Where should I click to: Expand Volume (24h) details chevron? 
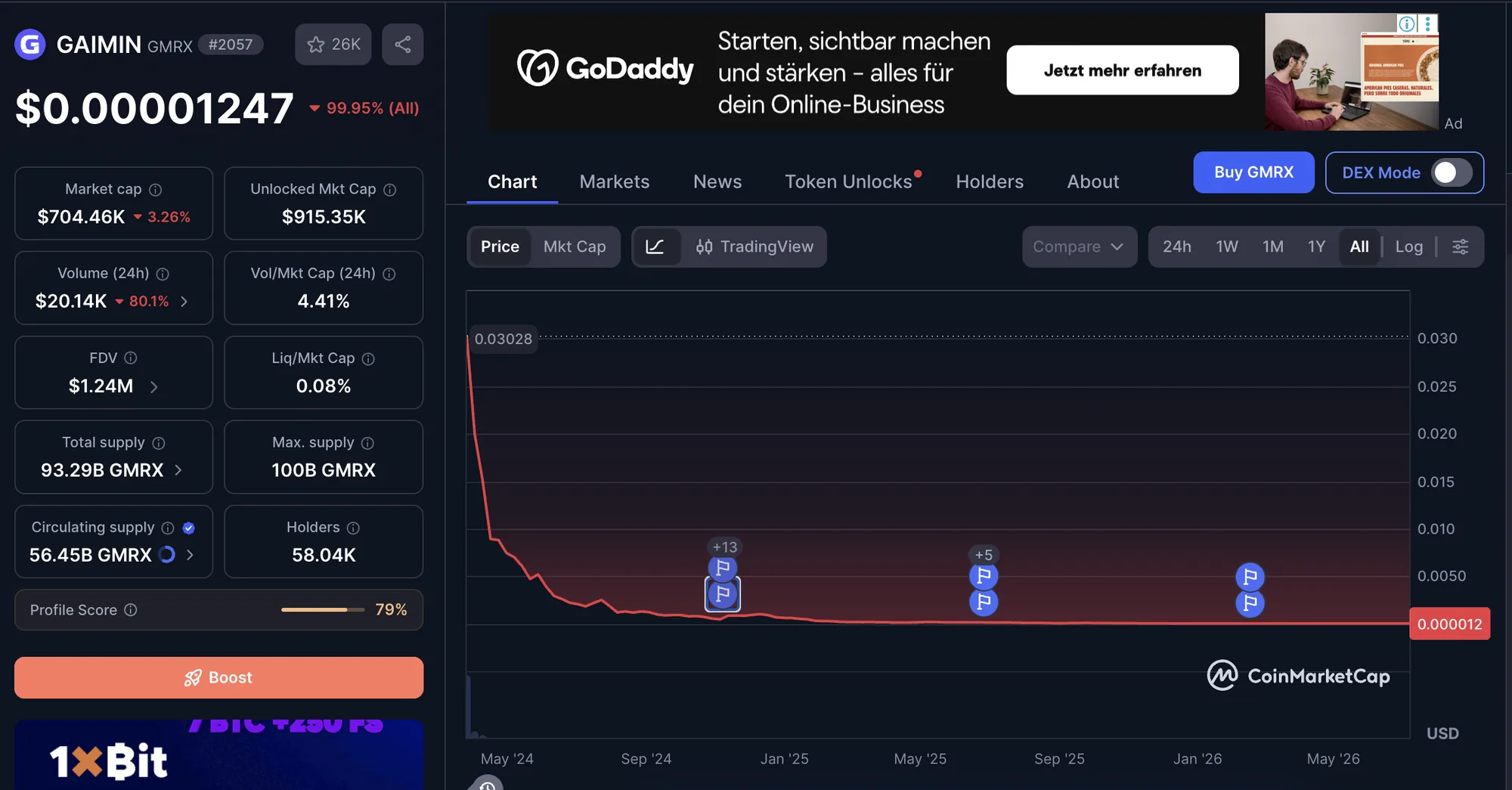tap(184, 302)
